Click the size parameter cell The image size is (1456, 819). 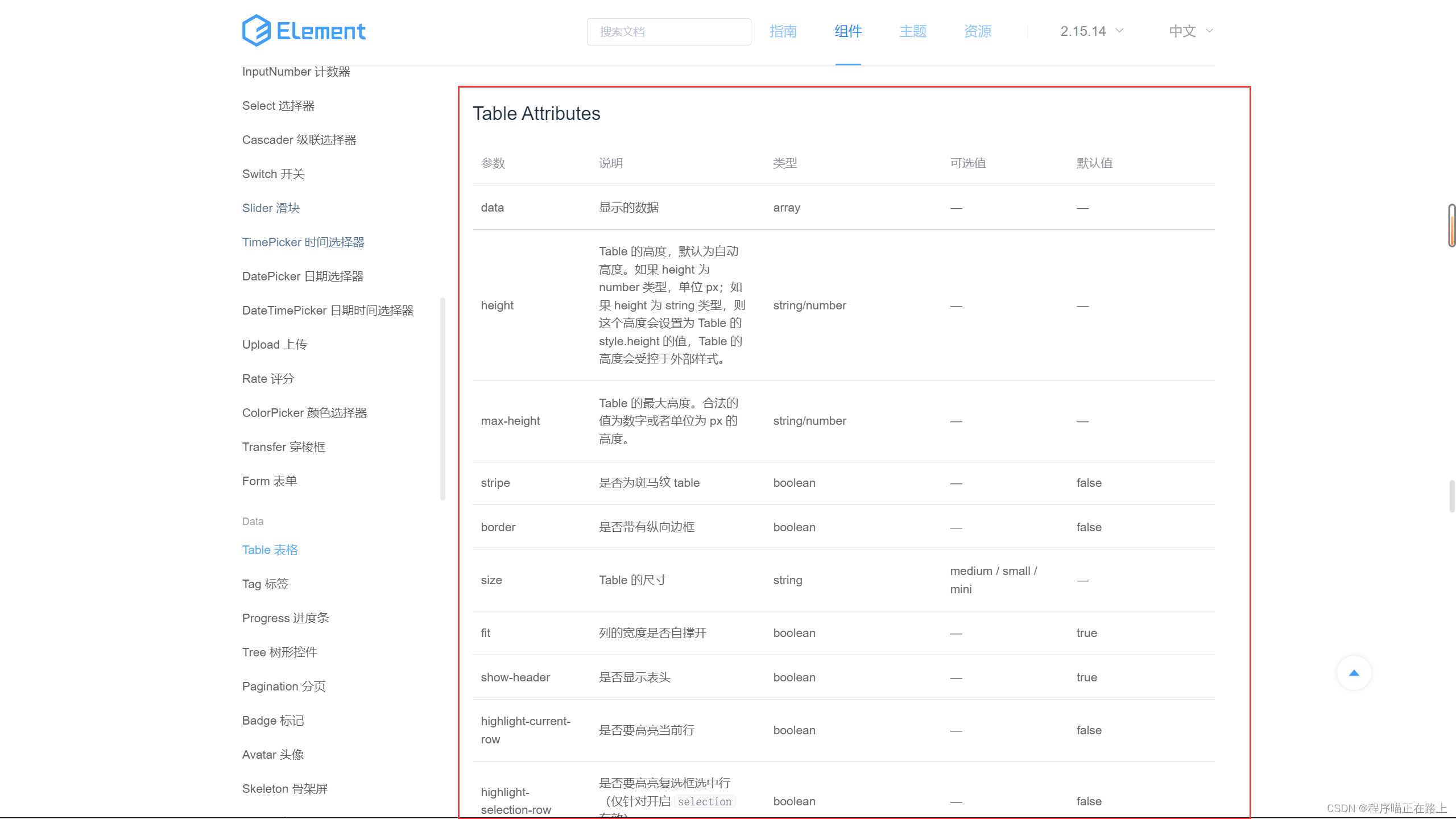click(491, 580)
